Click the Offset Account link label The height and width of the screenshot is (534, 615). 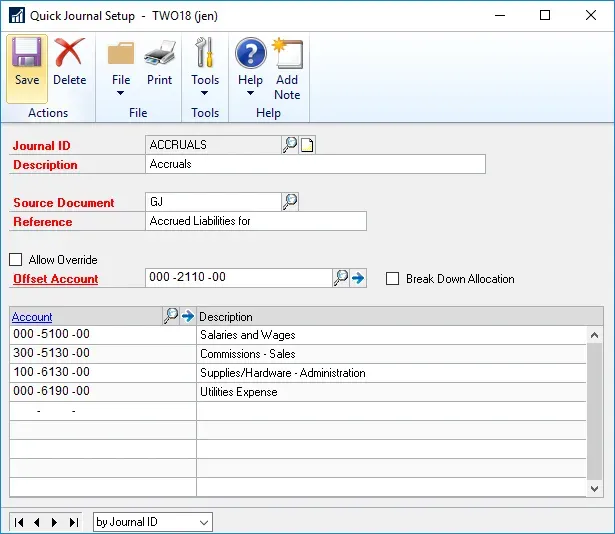(55, 279)
